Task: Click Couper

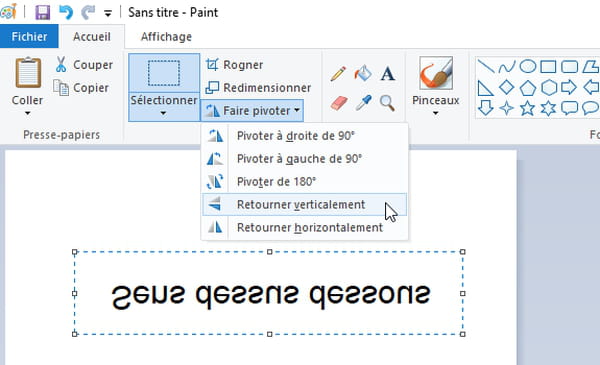Action: [84, 65]
